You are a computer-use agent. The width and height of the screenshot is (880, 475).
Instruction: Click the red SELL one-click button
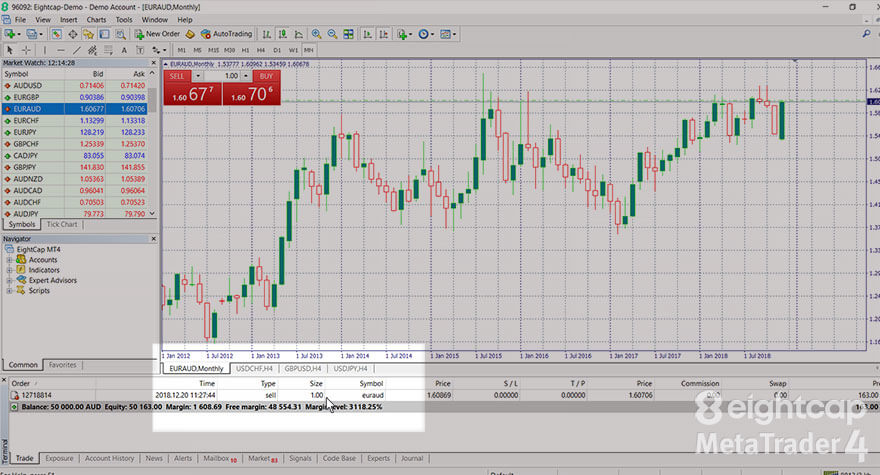tap(192, 93)
